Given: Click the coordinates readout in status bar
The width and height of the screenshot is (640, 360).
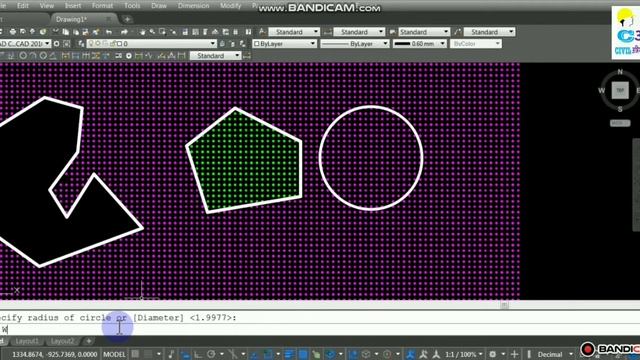Looking at the screenshot, I should (54, 354).
